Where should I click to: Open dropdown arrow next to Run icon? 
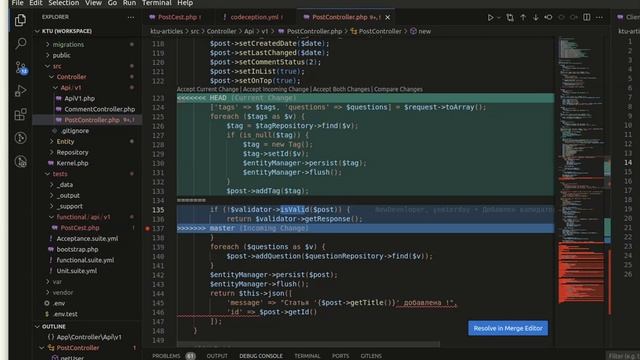click(499, 18)
